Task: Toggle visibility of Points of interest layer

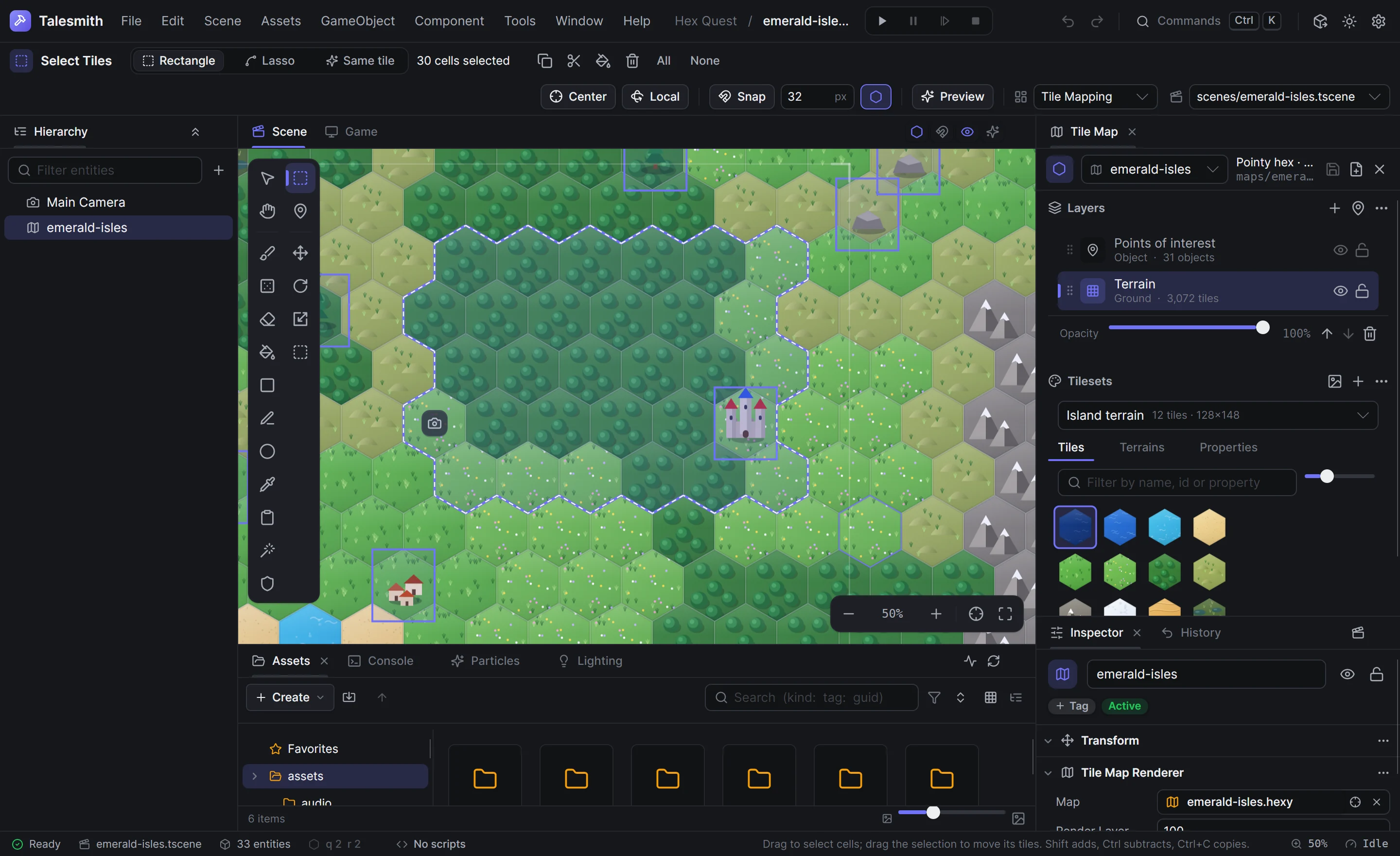Action: 1340,250
